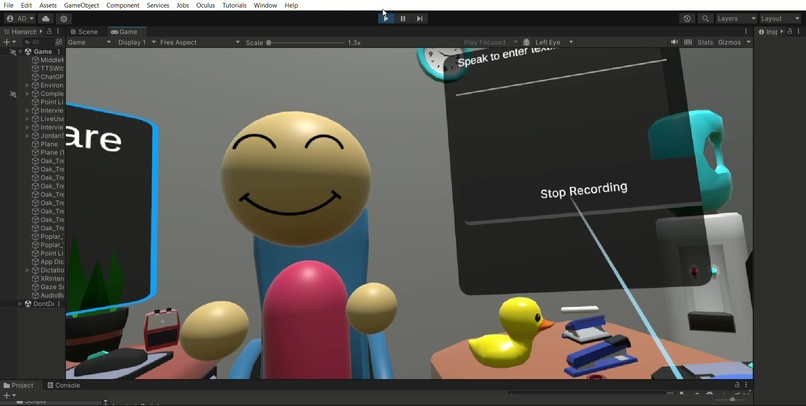Screen dimensions: 806x406
Task: Select the Hierarchy panel tab
Action: tap(21, 32)
